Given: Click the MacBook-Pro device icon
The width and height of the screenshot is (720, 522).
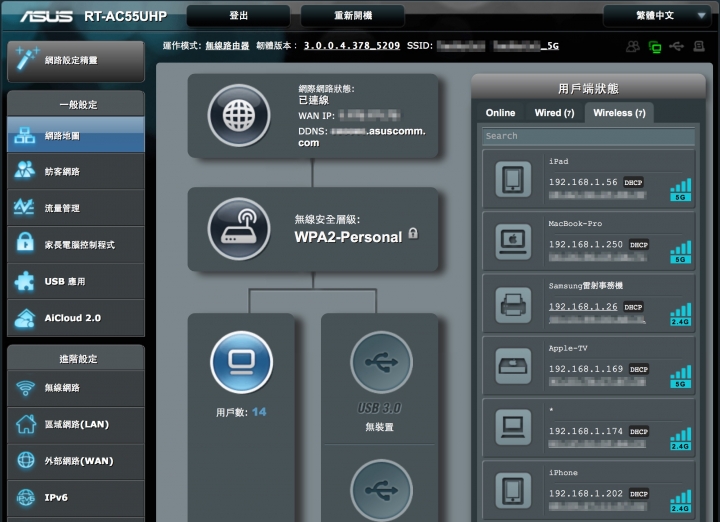Looking at the screenshot, I should coord(513,241).
